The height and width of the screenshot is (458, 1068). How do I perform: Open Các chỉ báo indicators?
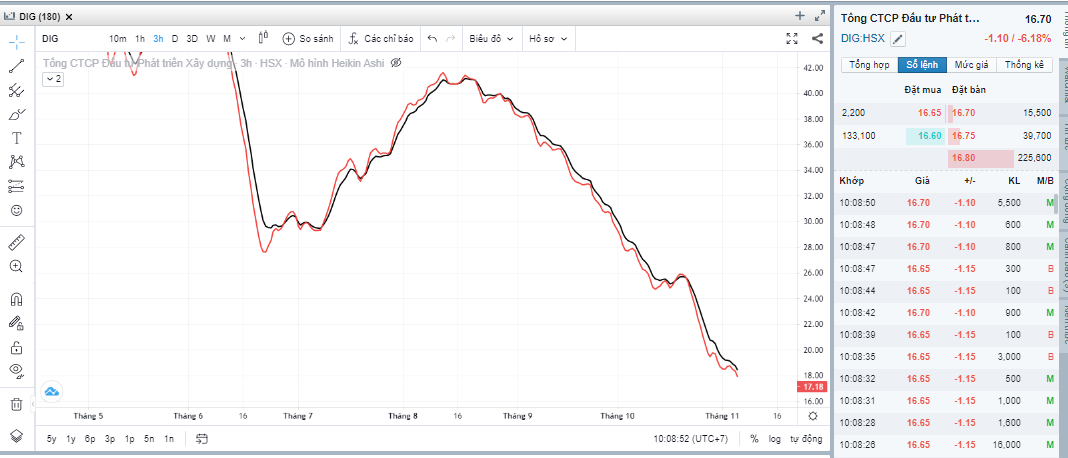point(381,39)
